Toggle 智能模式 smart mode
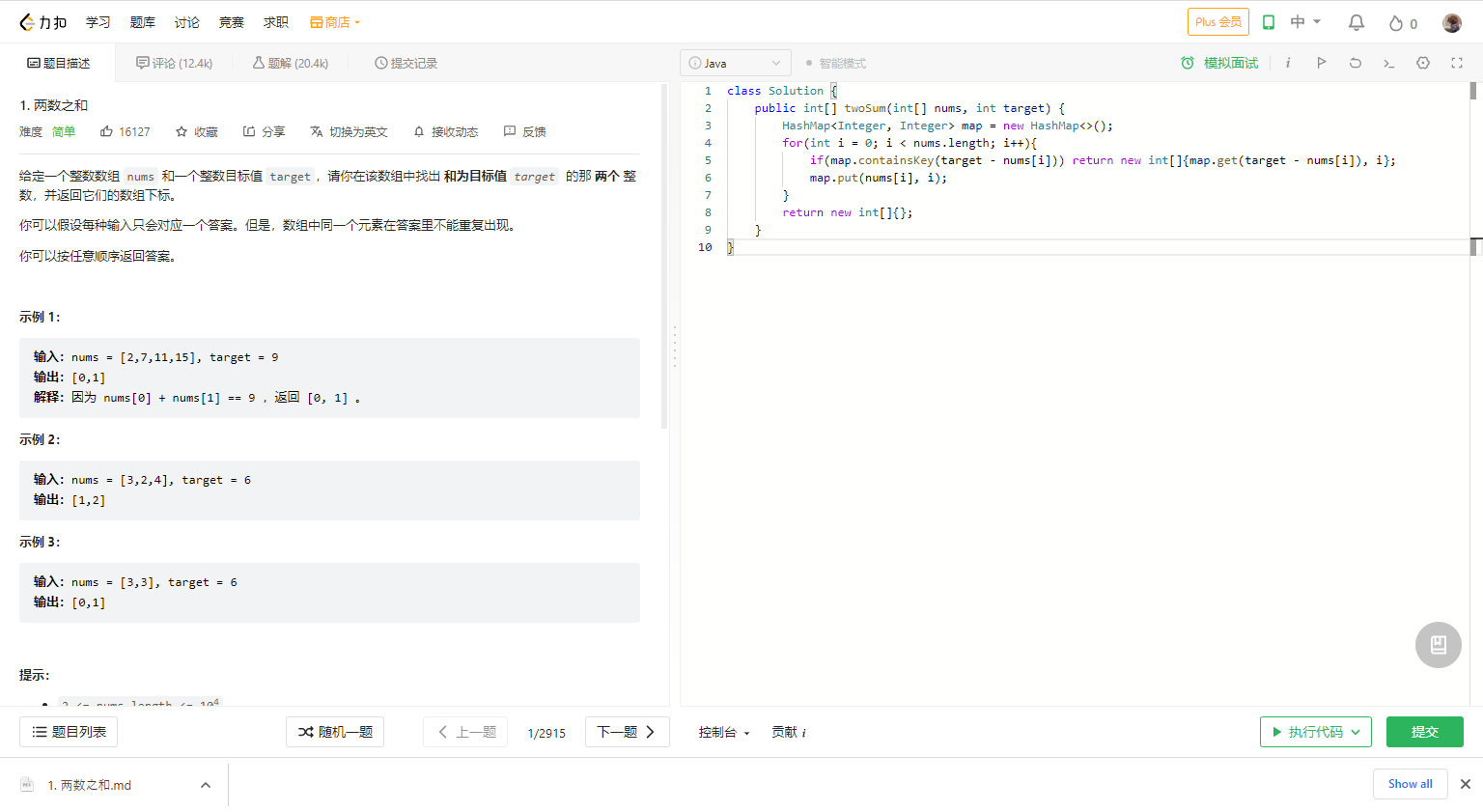Viewport: 1483px width, 812px height. [x=835, y=64]
